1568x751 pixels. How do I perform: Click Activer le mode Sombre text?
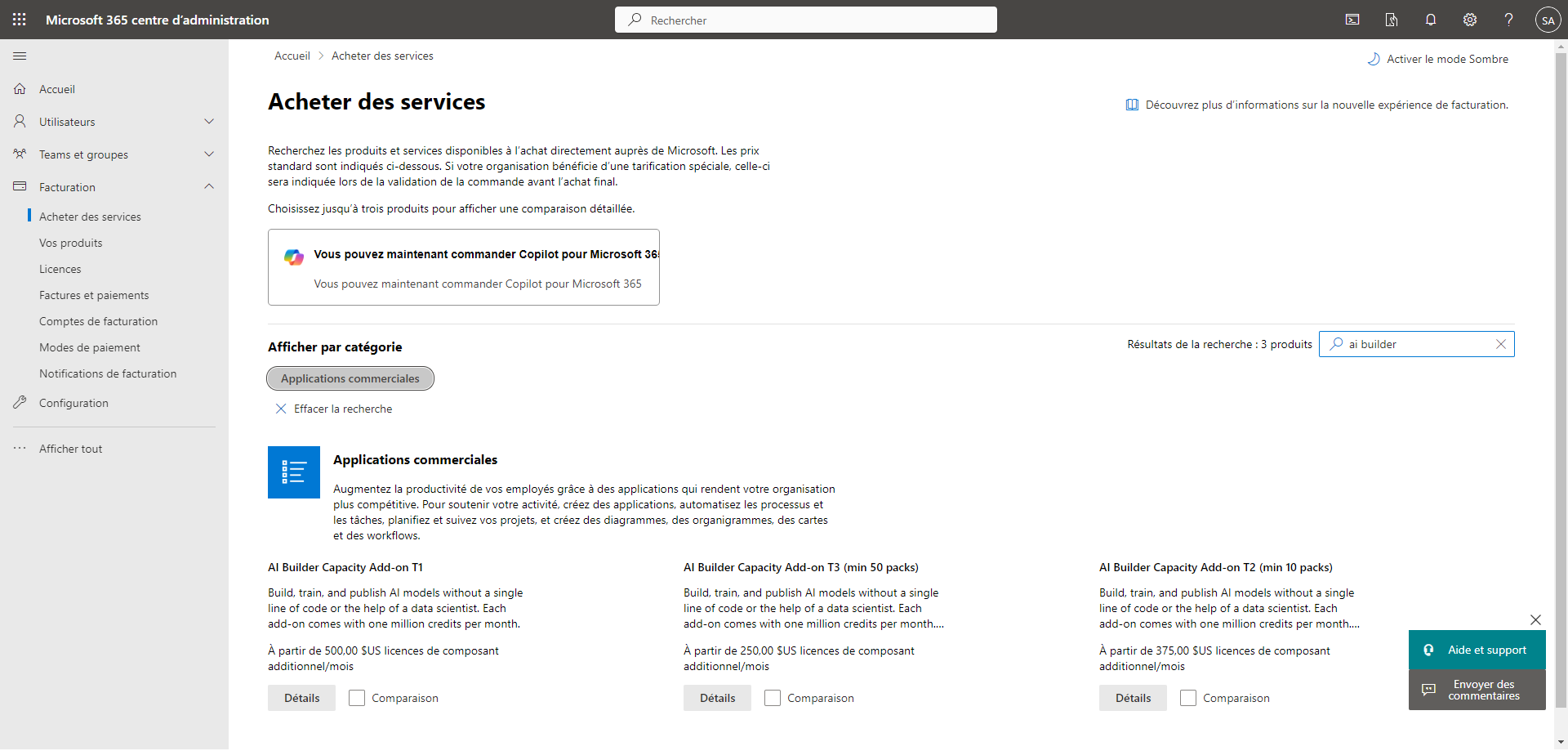pos(1447,59)
